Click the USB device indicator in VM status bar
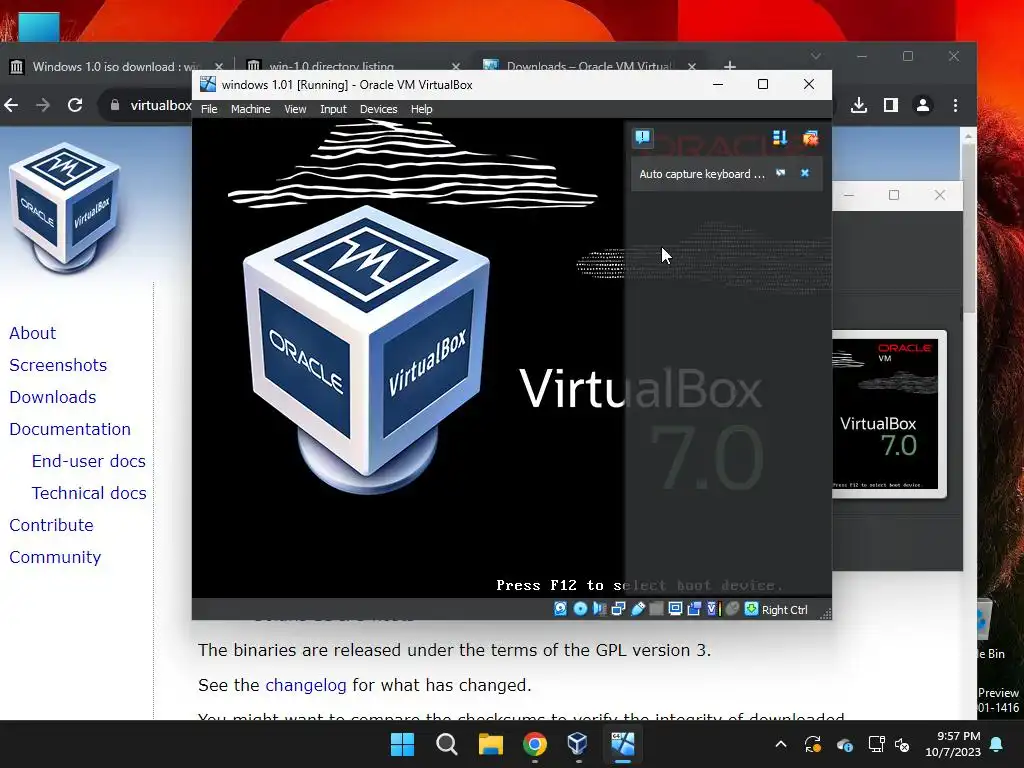The width and height of the screenshot is (1024, 768). coord(637,609)
